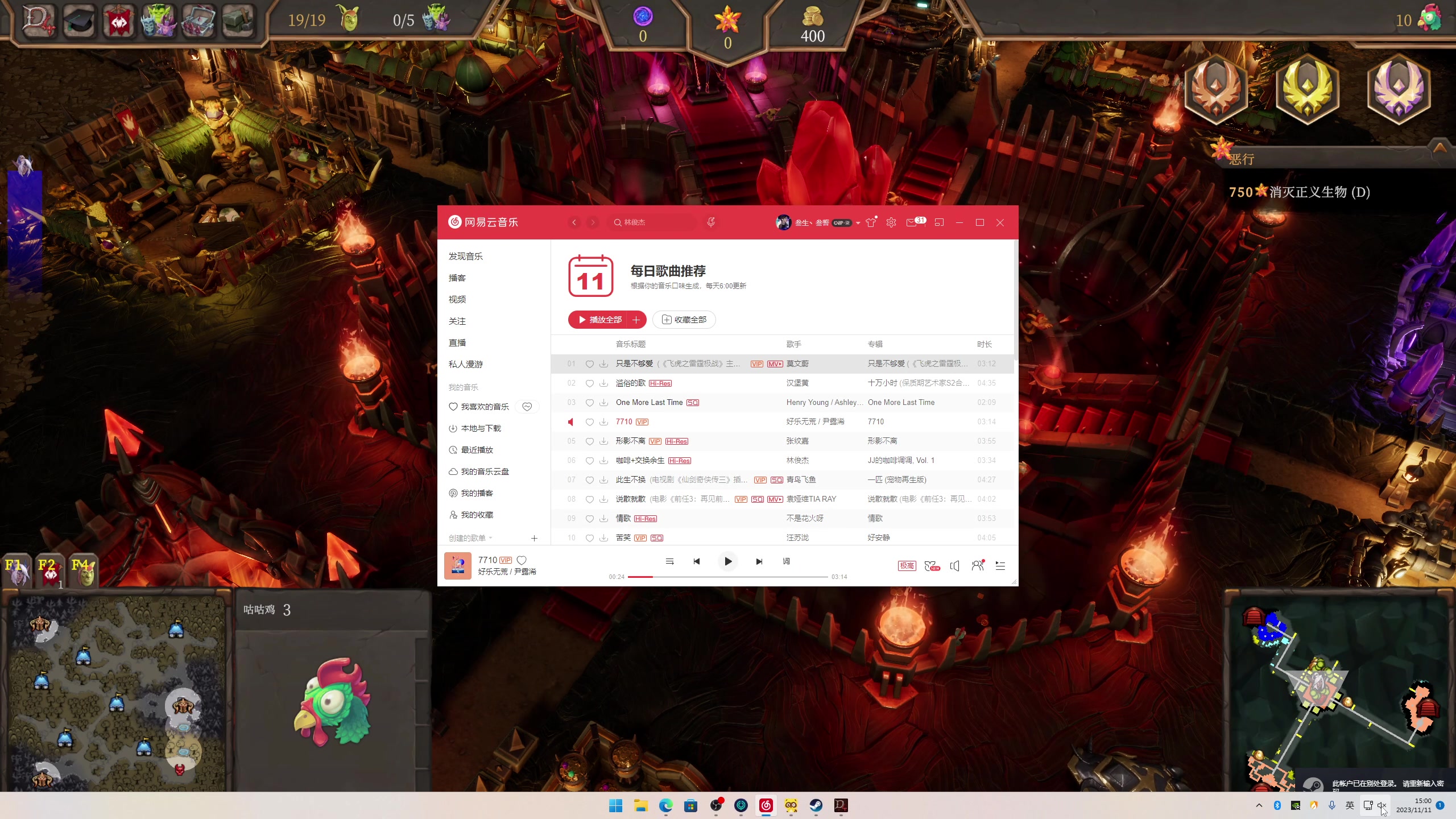Open sound quality 极高 selector
Viewport: 1456px width, 819px height.
(x=907, y=565)
